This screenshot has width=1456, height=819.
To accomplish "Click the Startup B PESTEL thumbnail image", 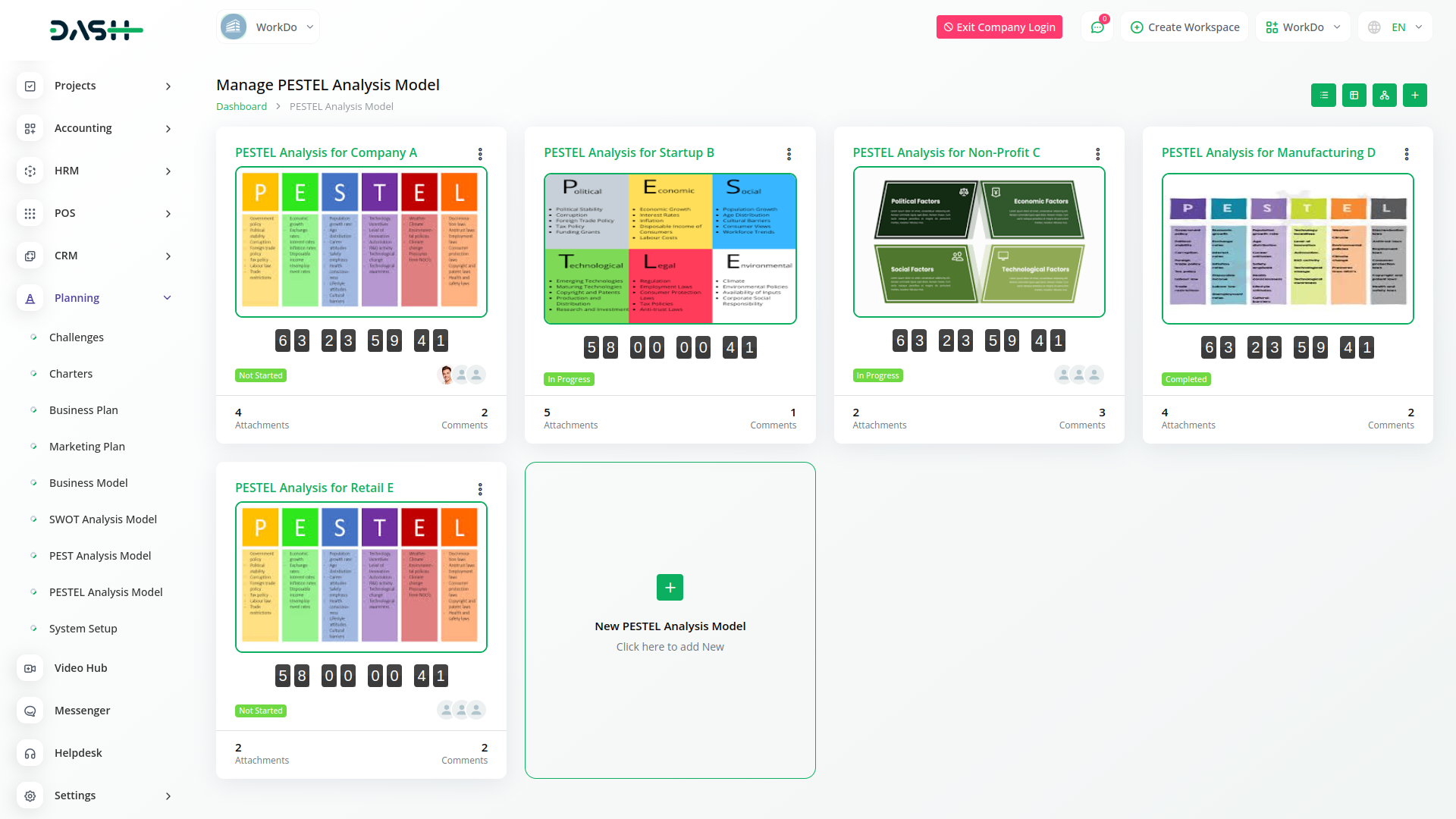I will (x=670, y=249).
